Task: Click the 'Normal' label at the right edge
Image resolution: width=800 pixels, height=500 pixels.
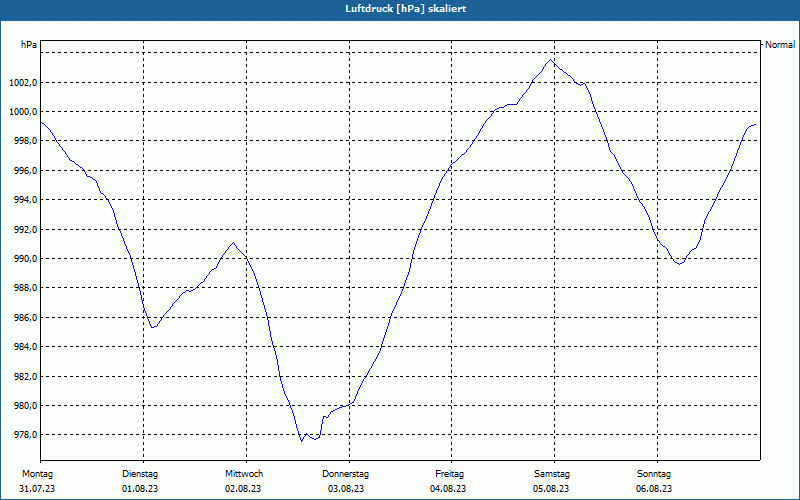Action: pyautogui.click(x=780, y=45)
